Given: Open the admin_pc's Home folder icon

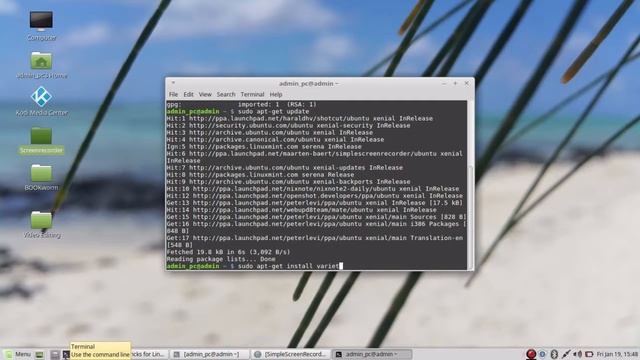Looking at the screenshot, I should 41,64.
